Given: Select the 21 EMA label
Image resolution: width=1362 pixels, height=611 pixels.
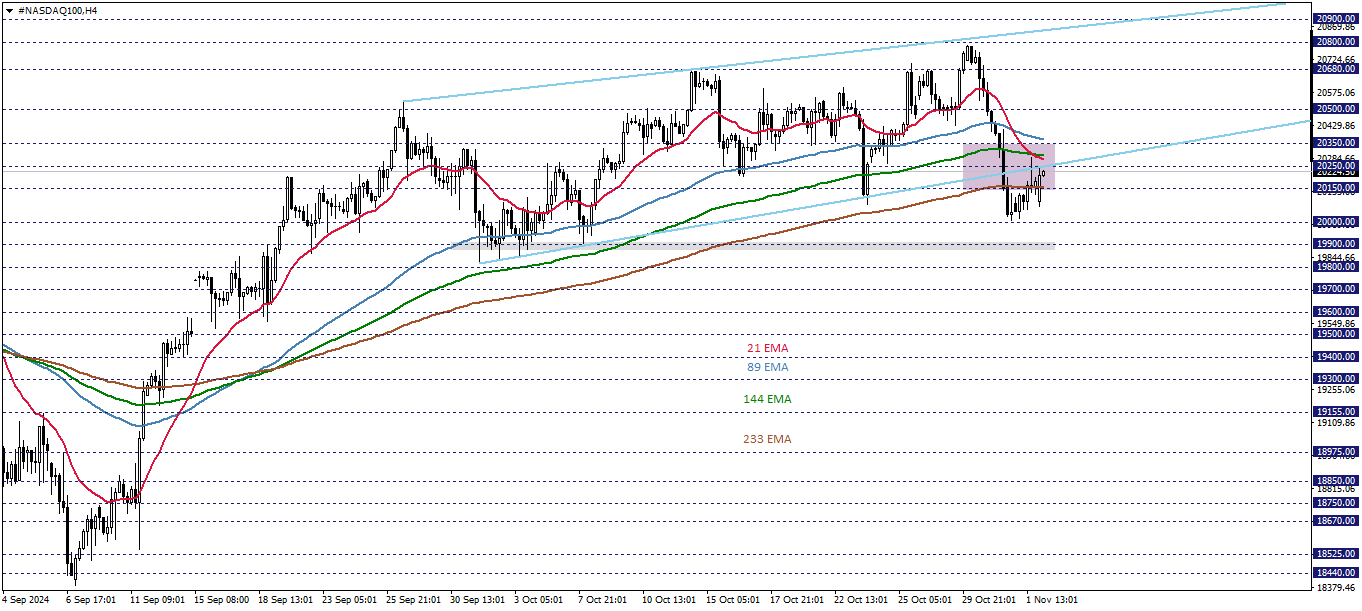Looking at the screenshot, I should point(768,348).
